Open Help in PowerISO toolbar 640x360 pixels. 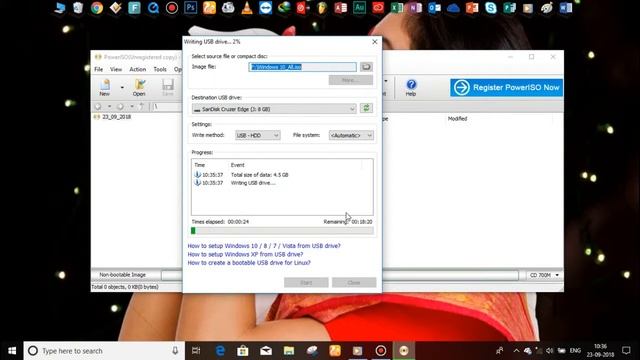[x=411, y=87]
